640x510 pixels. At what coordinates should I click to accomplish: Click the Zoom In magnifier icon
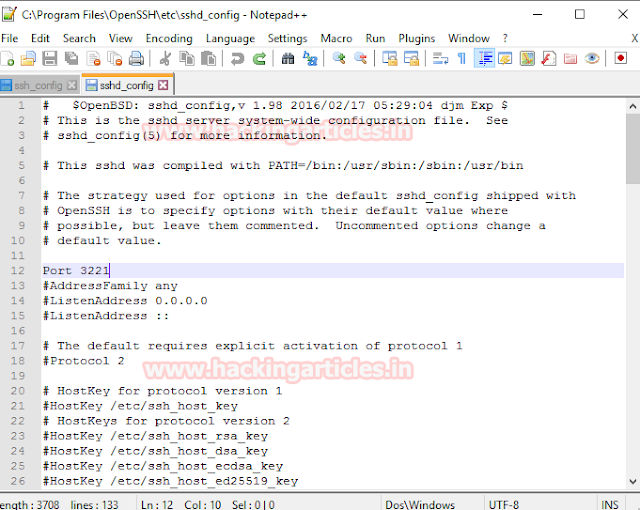339,59
